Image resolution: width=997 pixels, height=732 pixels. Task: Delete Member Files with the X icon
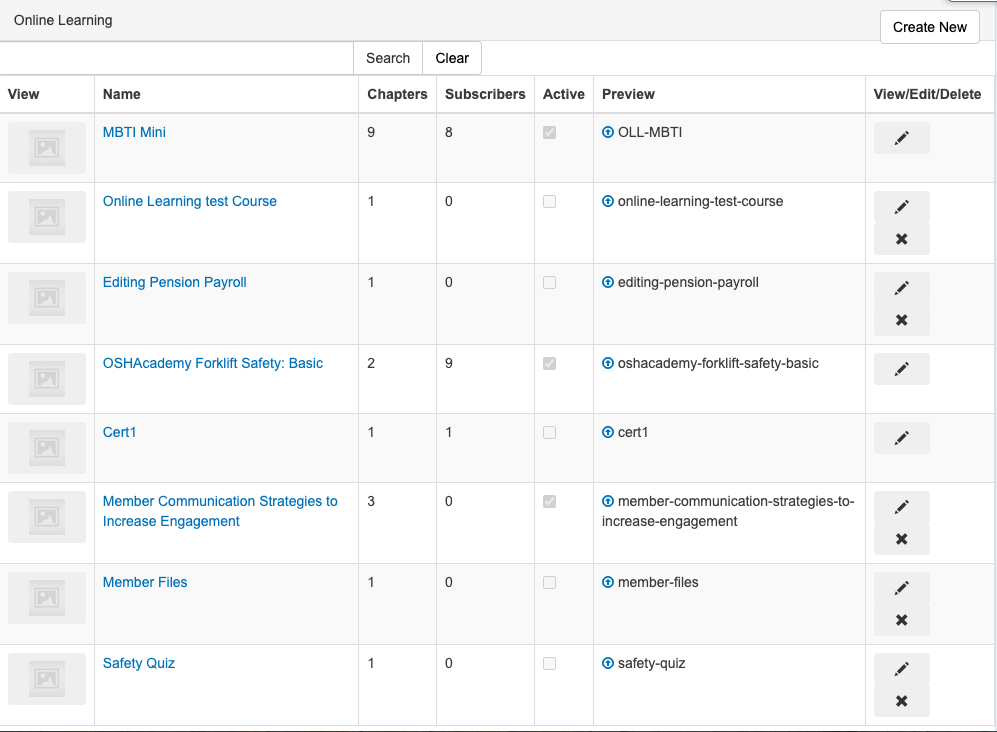point(901,618)
